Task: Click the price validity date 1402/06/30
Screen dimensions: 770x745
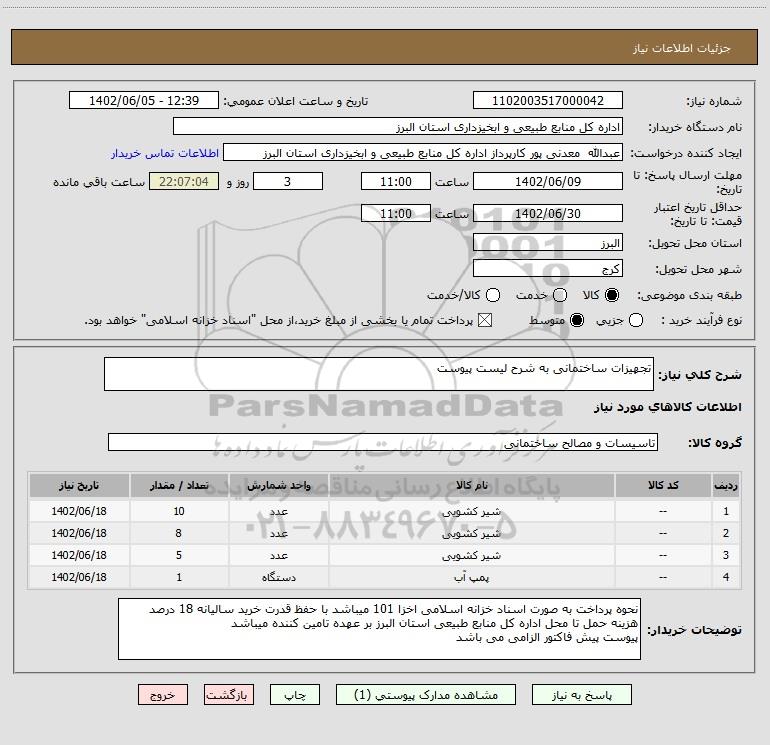Action: pos(548,213)
